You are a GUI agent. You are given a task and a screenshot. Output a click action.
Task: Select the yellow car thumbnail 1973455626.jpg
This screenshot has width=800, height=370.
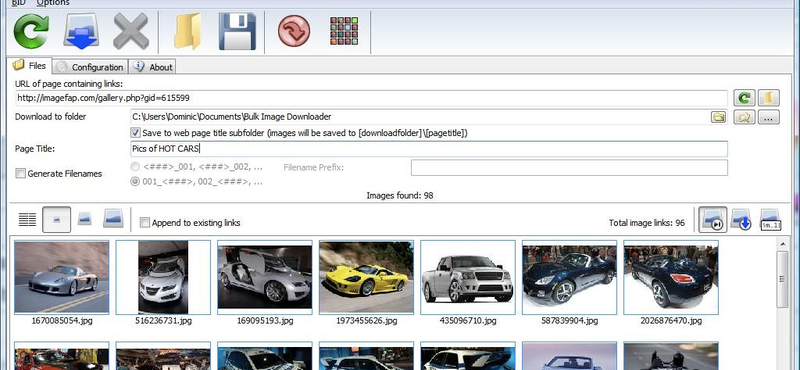(366, 277)
